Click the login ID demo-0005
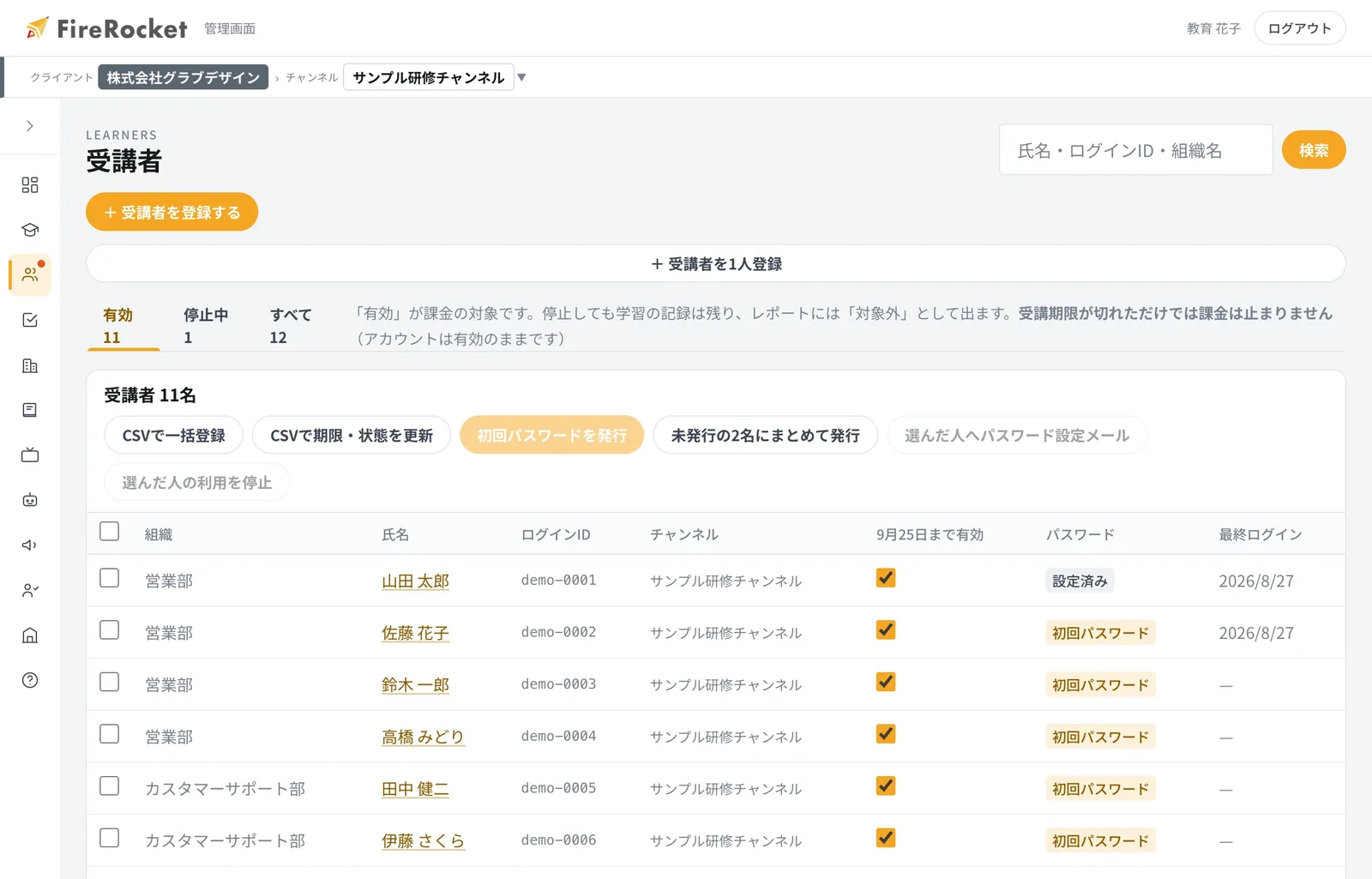1372x879 pixels. point(558,788)
